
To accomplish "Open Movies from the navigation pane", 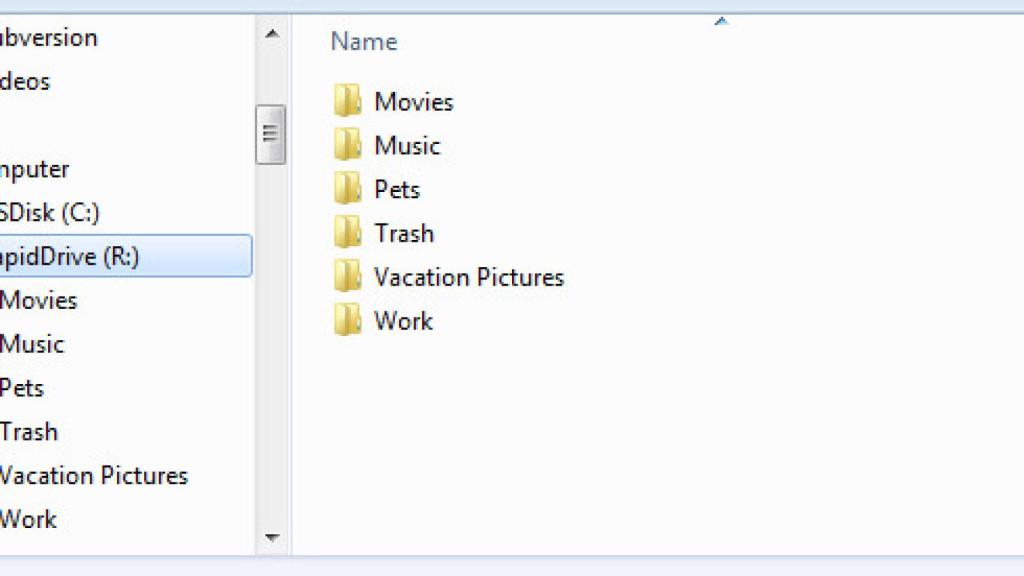I will click(40, 300).
